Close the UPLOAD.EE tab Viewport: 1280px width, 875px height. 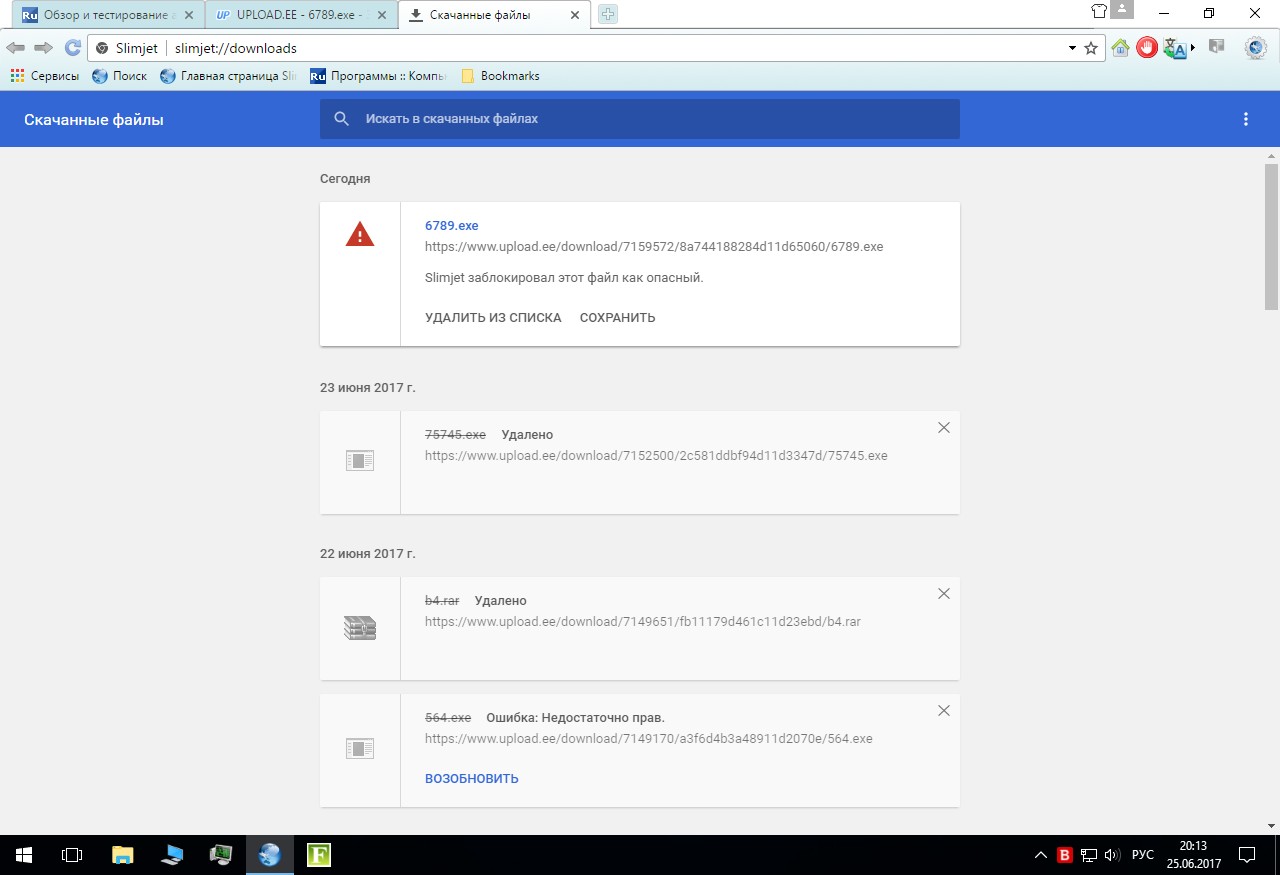381,15
